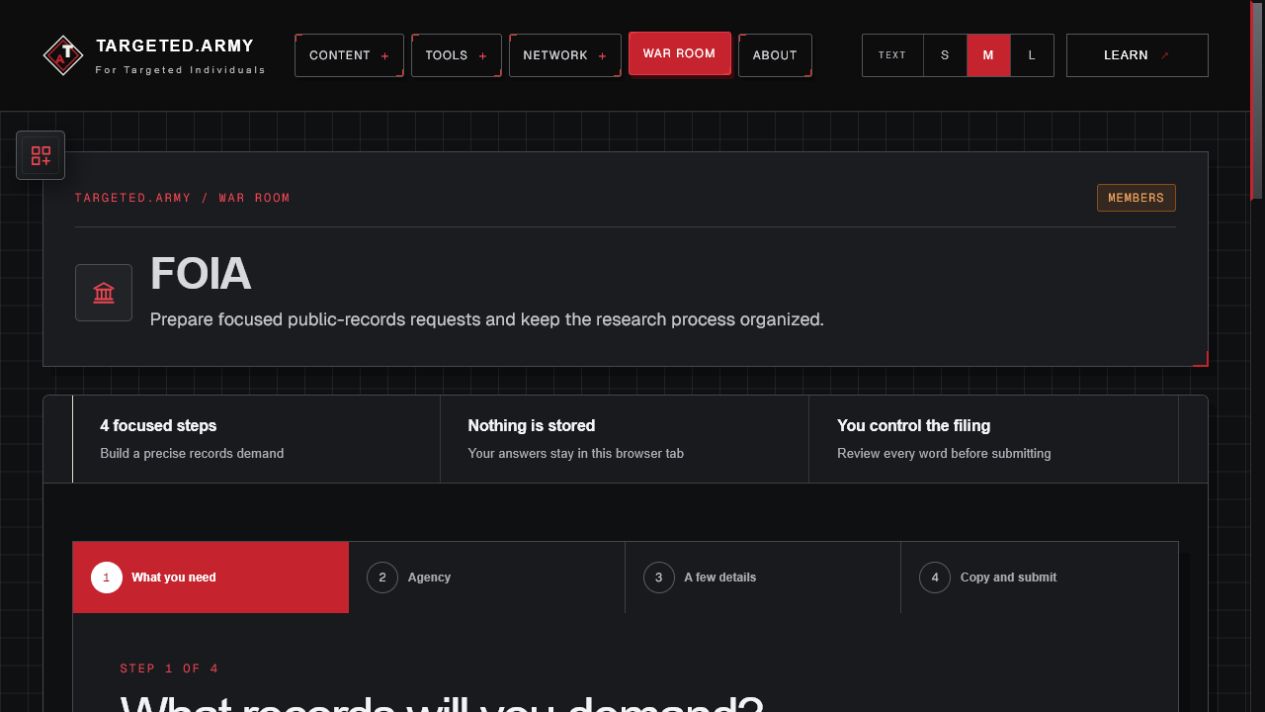Screen dimensions: 1265x712
Task: Select step 3 A few details tab
Action: pyautogui.click(x=763, y=577)
